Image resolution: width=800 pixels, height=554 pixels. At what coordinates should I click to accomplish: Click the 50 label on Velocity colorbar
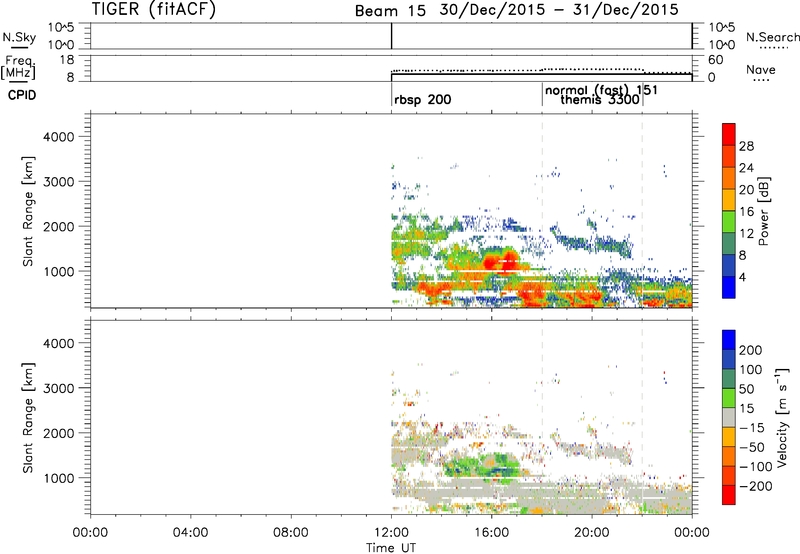pyautogui.click(x=747, y=389)
